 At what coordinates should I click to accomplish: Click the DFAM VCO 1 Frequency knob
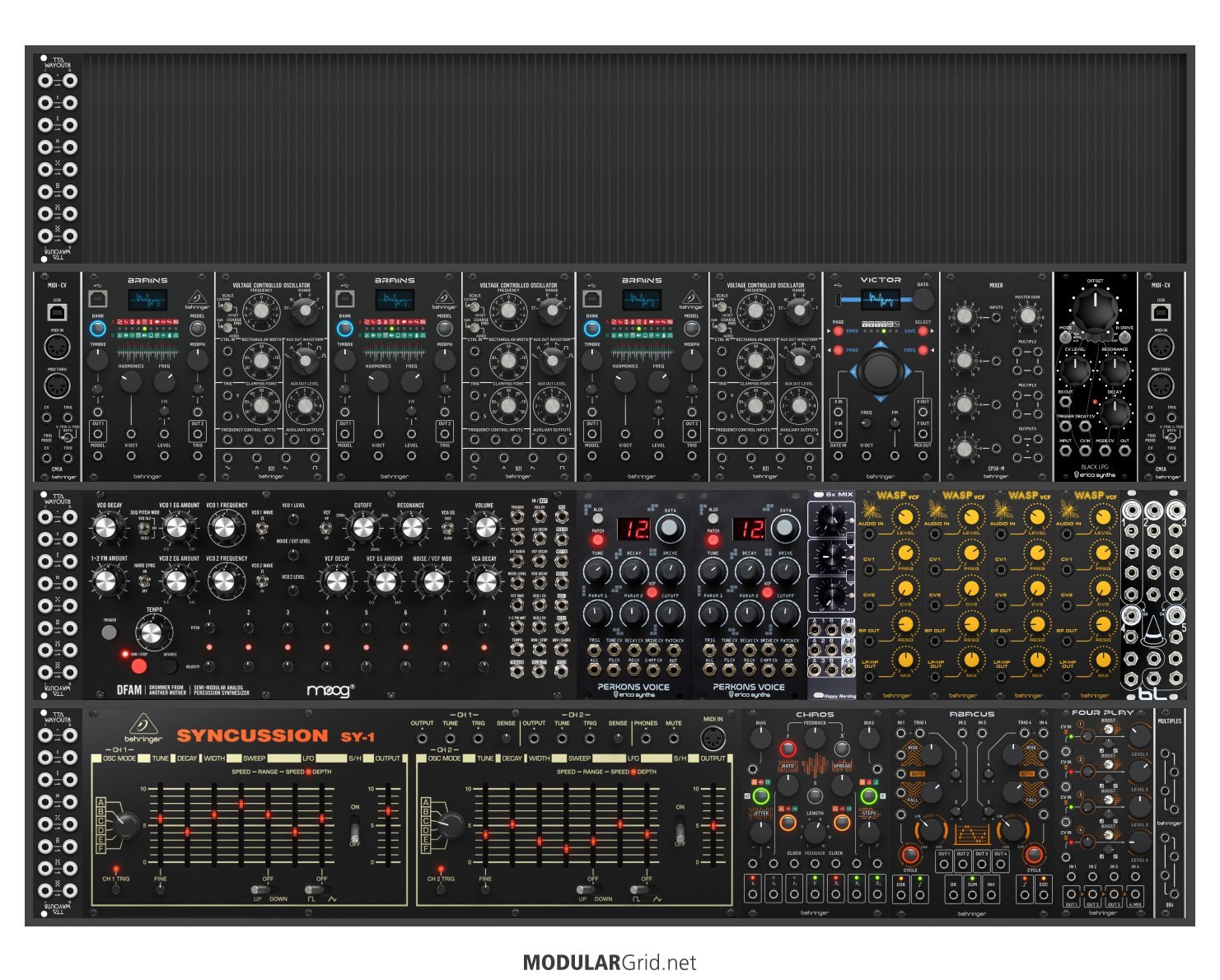[x=227, y=529]
